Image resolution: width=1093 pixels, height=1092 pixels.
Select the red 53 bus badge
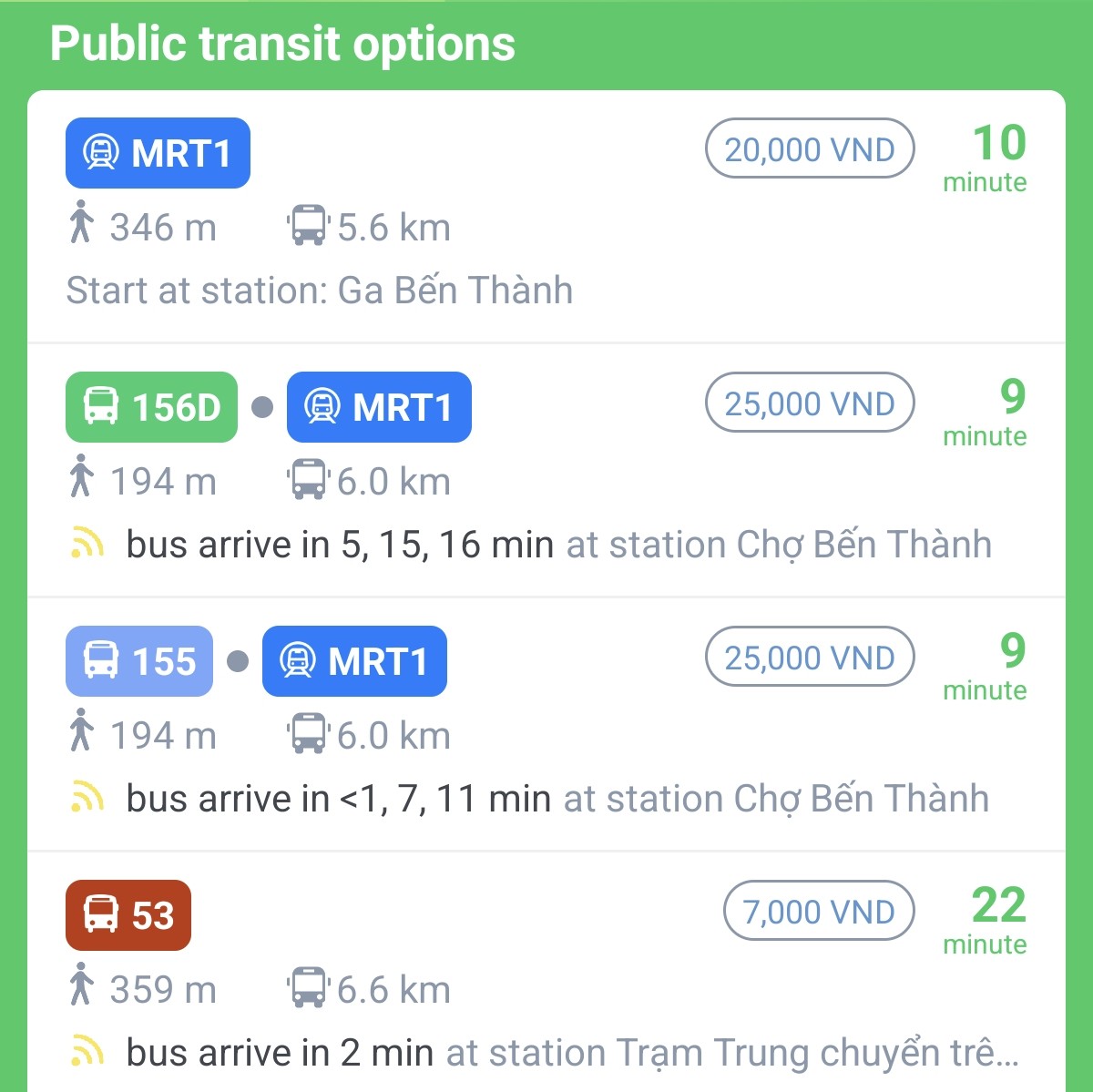pyautogui.click(x=128, y=915)
